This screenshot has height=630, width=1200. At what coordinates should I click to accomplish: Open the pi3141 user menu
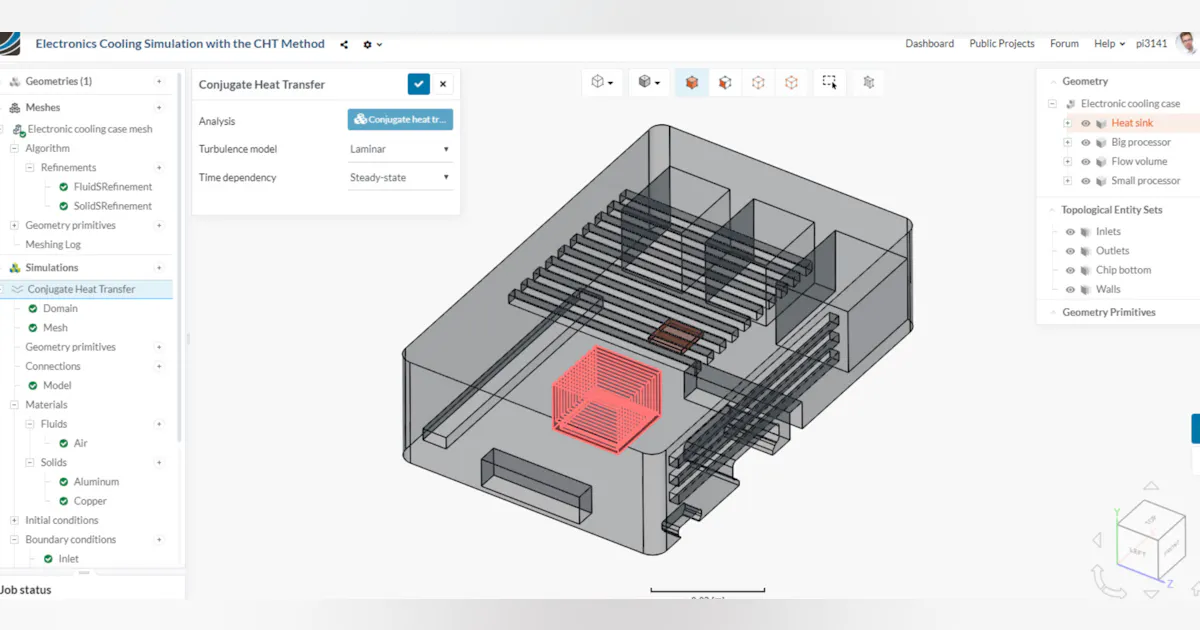pos(1150,44)
